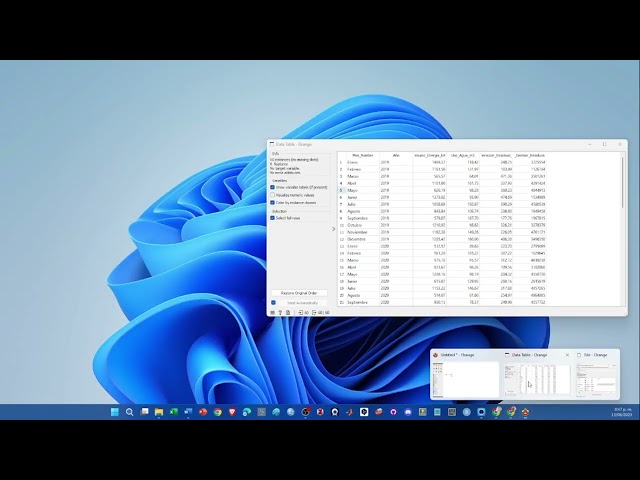Open the taskbar clock and date
Image resolution: width=640 pixels, height=480 pixels.
[x=623, y=412]
